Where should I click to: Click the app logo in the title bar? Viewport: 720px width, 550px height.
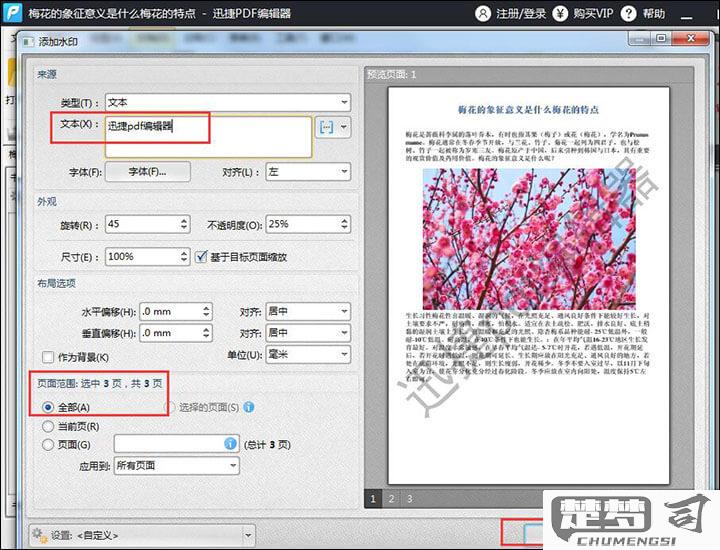(12, 12)
